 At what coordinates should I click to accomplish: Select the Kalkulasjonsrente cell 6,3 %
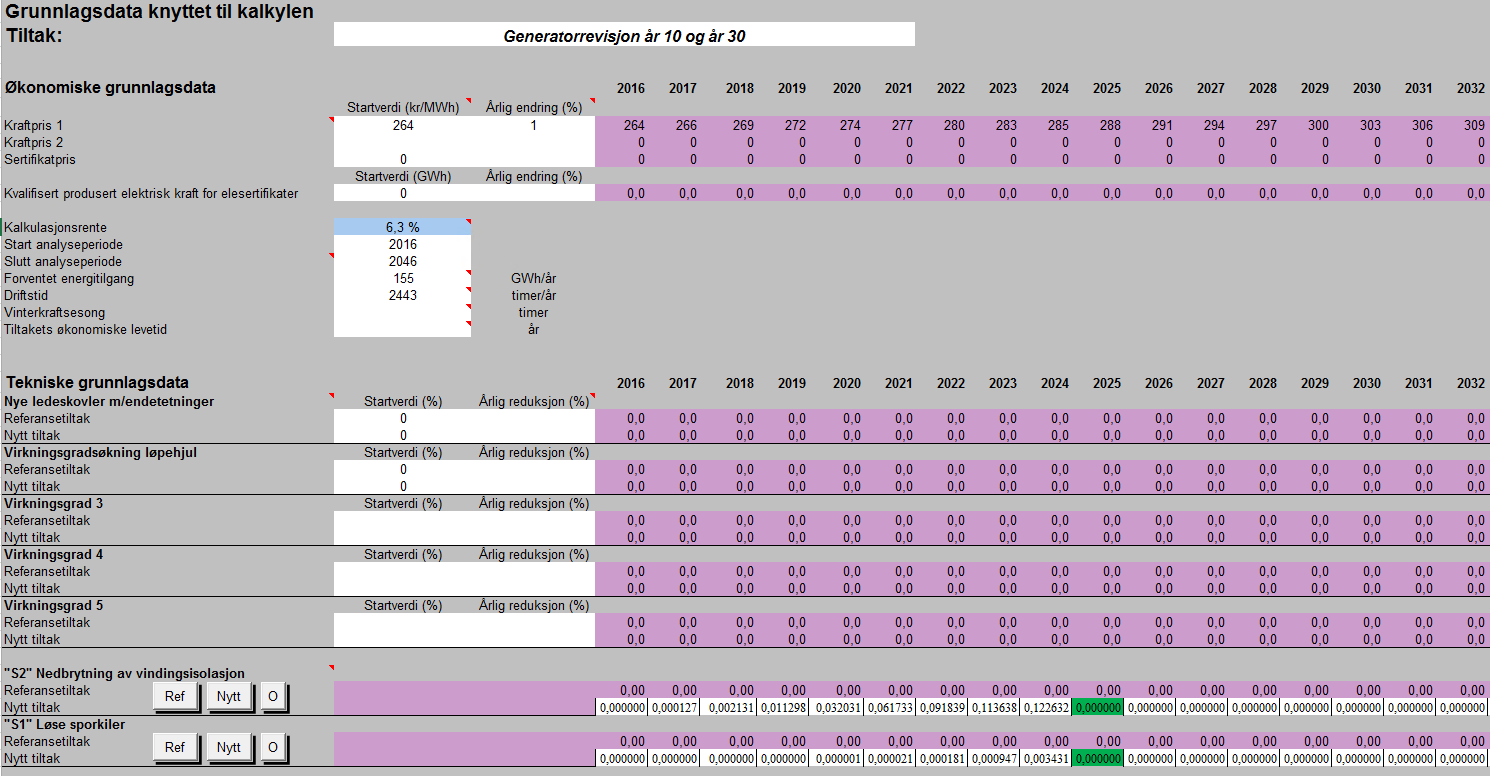click(403, 227)
